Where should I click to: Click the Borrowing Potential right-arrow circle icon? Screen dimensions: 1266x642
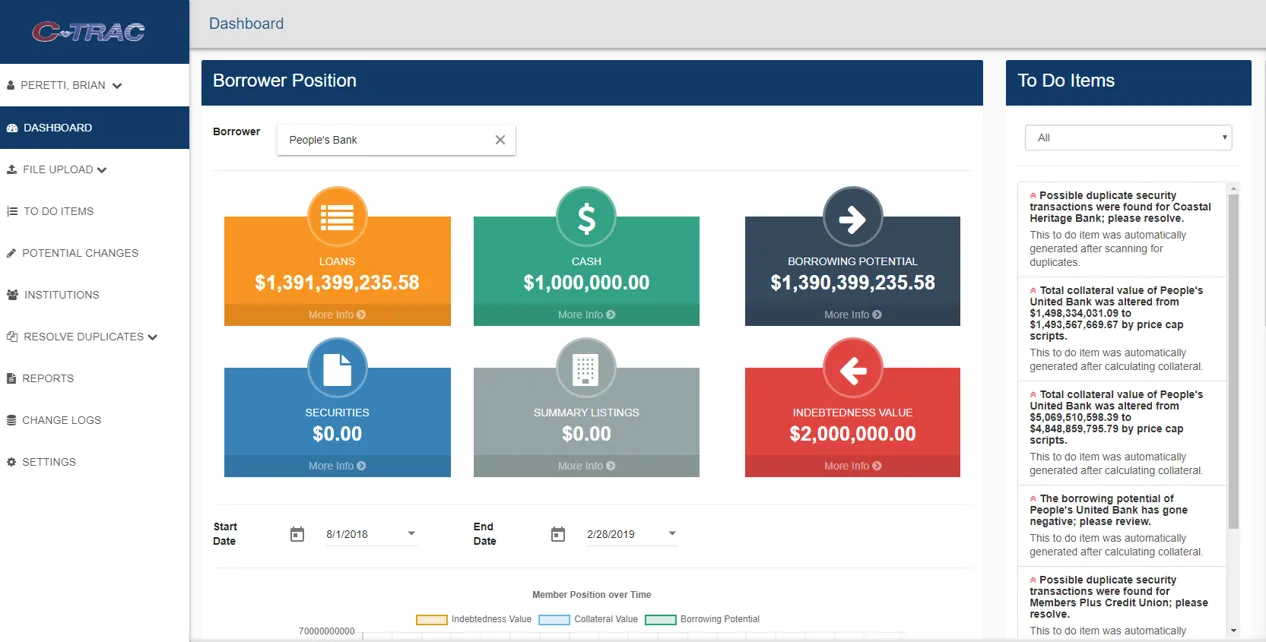pos(852,217)
